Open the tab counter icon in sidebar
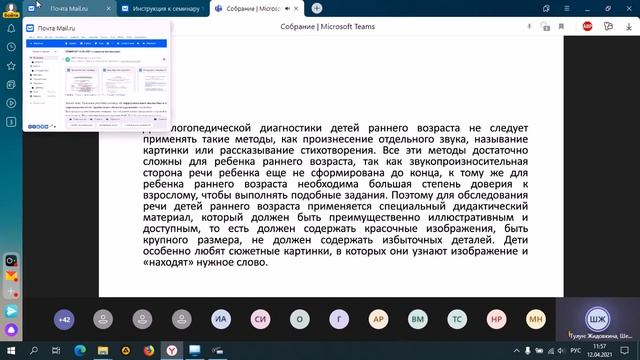The width and height of the screenshot is (640, 360). pos(11,122)
